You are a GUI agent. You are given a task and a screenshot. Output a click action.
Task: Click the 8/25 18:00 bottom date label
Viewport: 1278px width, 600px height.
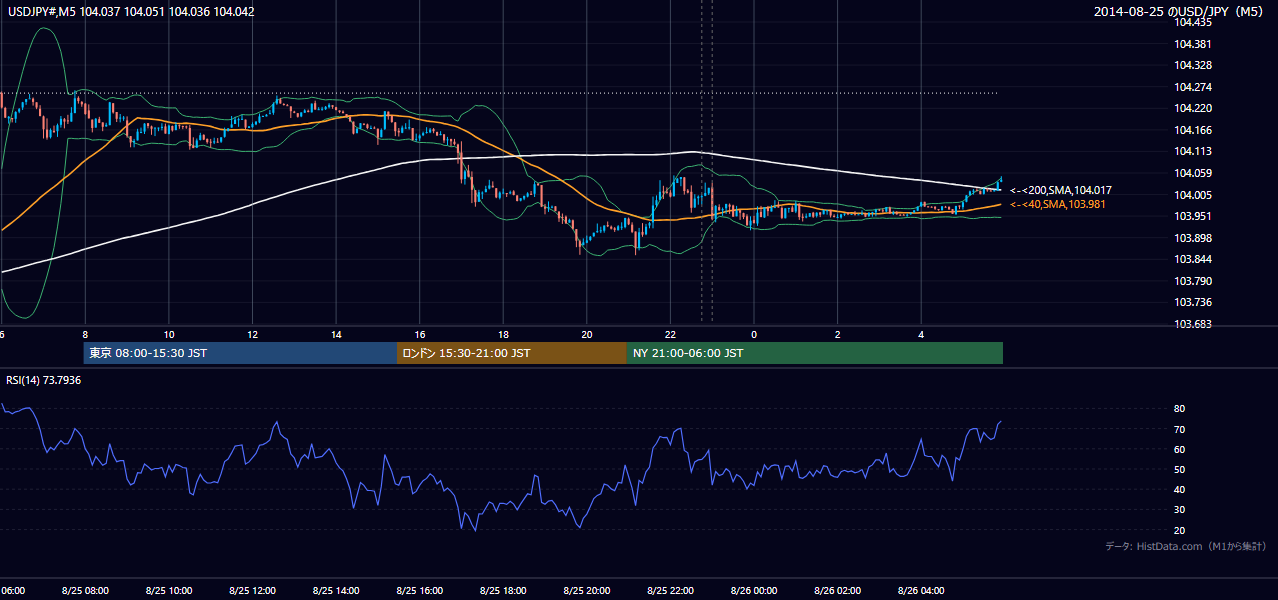503,591
